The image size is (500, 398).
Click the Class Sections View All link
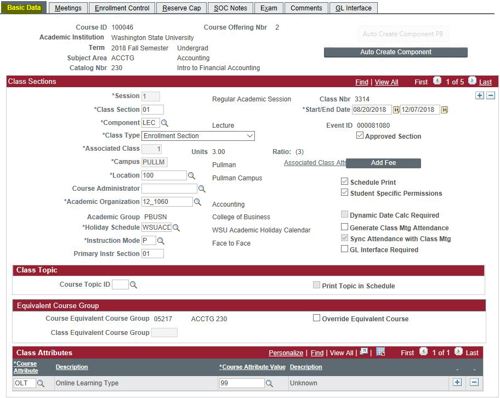coord(386,82)
